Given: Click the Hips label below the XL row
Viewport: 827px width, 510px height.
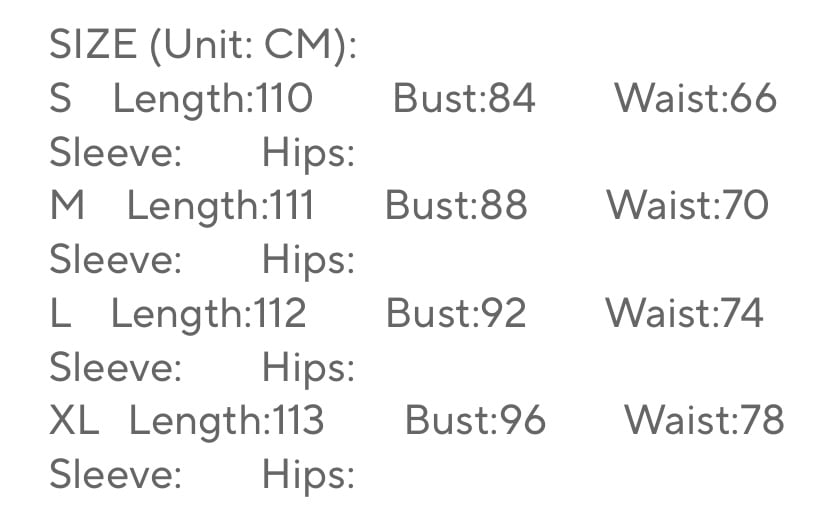Looking at the screenshot, I should pos(309,475).
